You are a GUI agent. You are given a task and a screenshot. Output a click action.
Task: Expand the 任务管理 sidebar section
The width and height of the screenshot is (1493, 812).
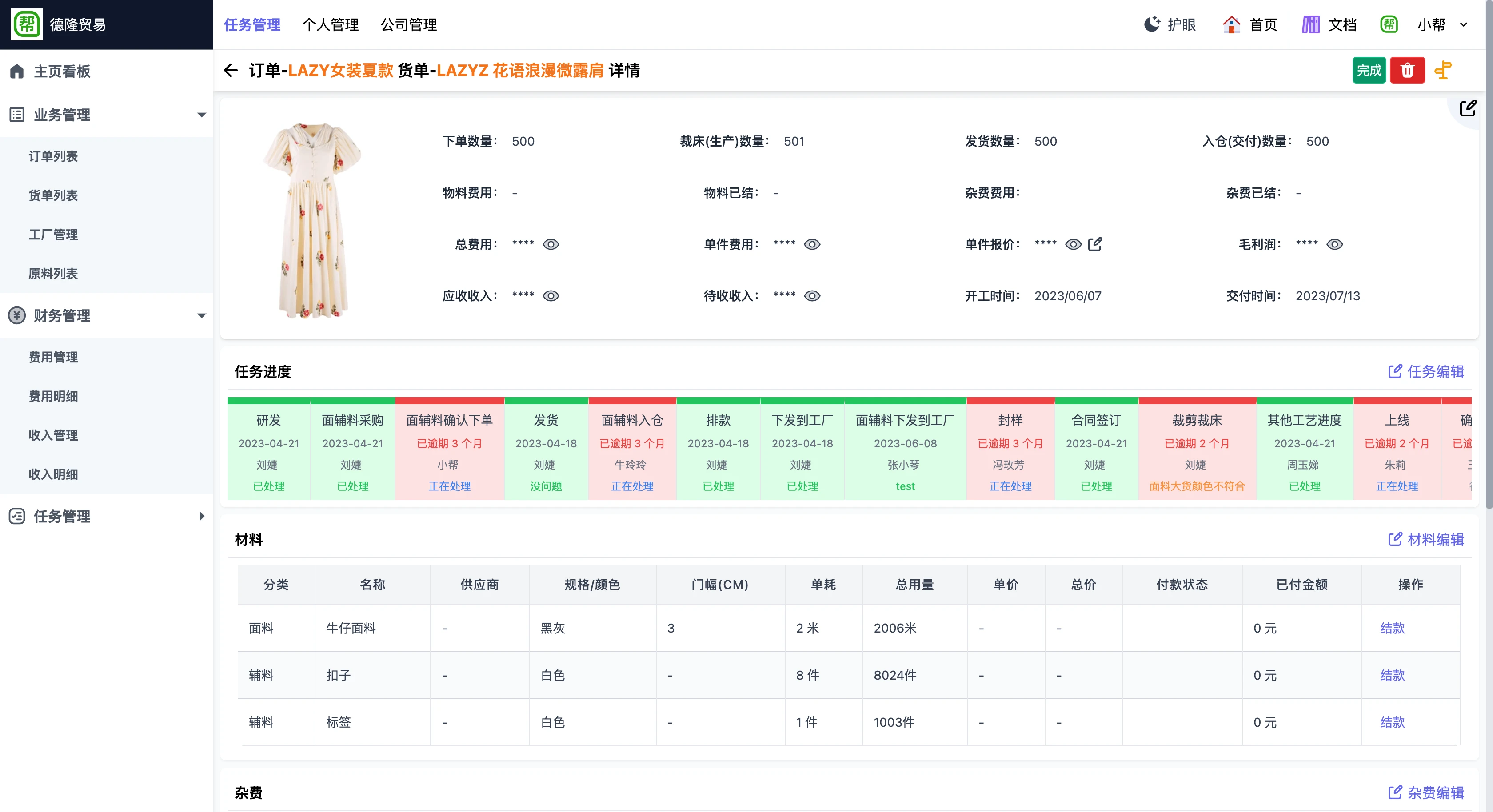pos(201,517)
